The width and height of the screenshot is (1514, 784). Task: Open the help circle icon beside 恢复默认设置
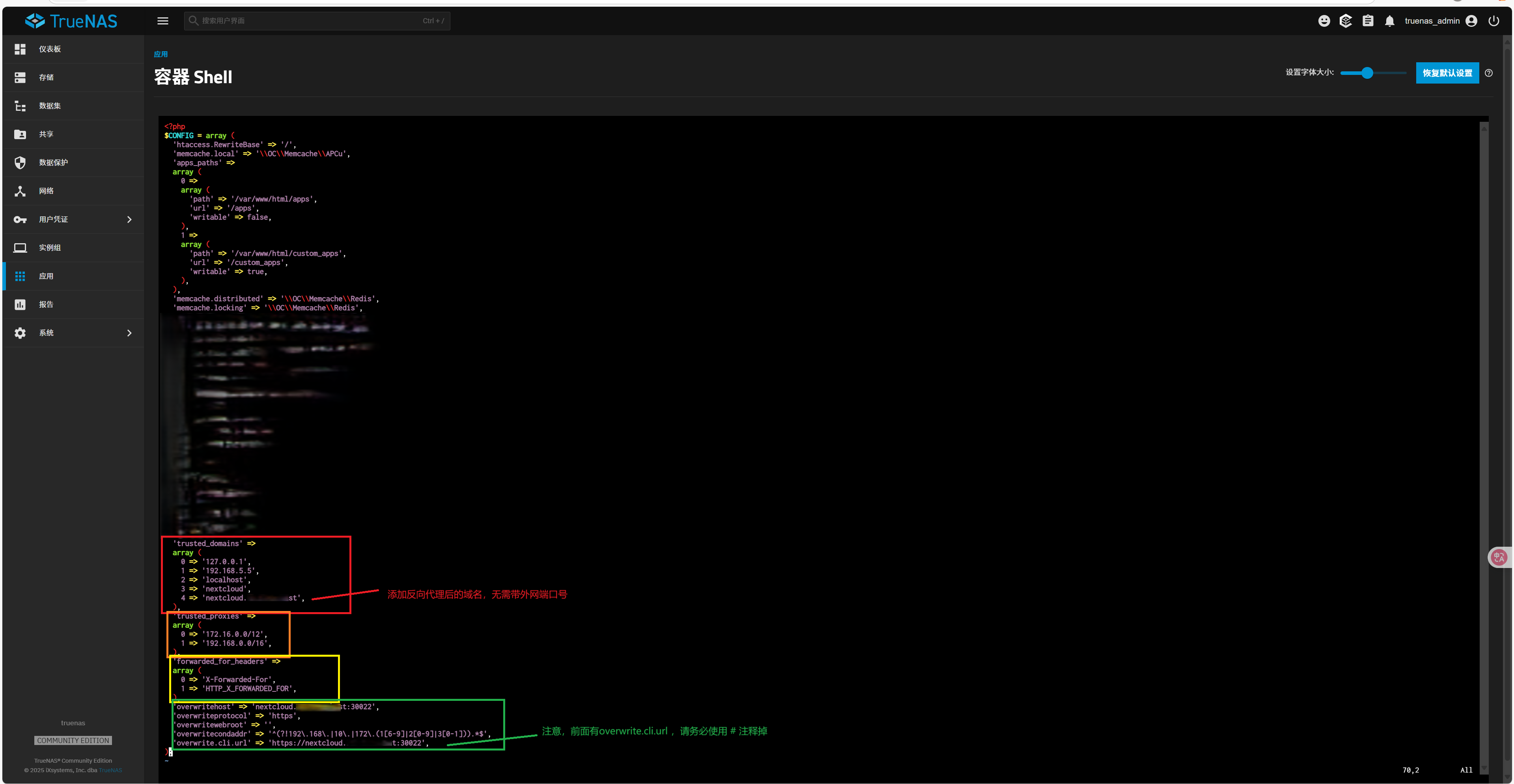point(1489,73)
